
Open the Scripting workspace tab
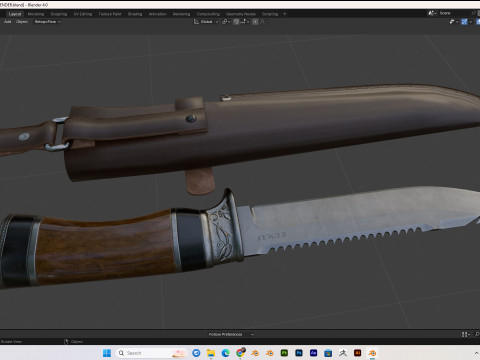pos(270,14)
